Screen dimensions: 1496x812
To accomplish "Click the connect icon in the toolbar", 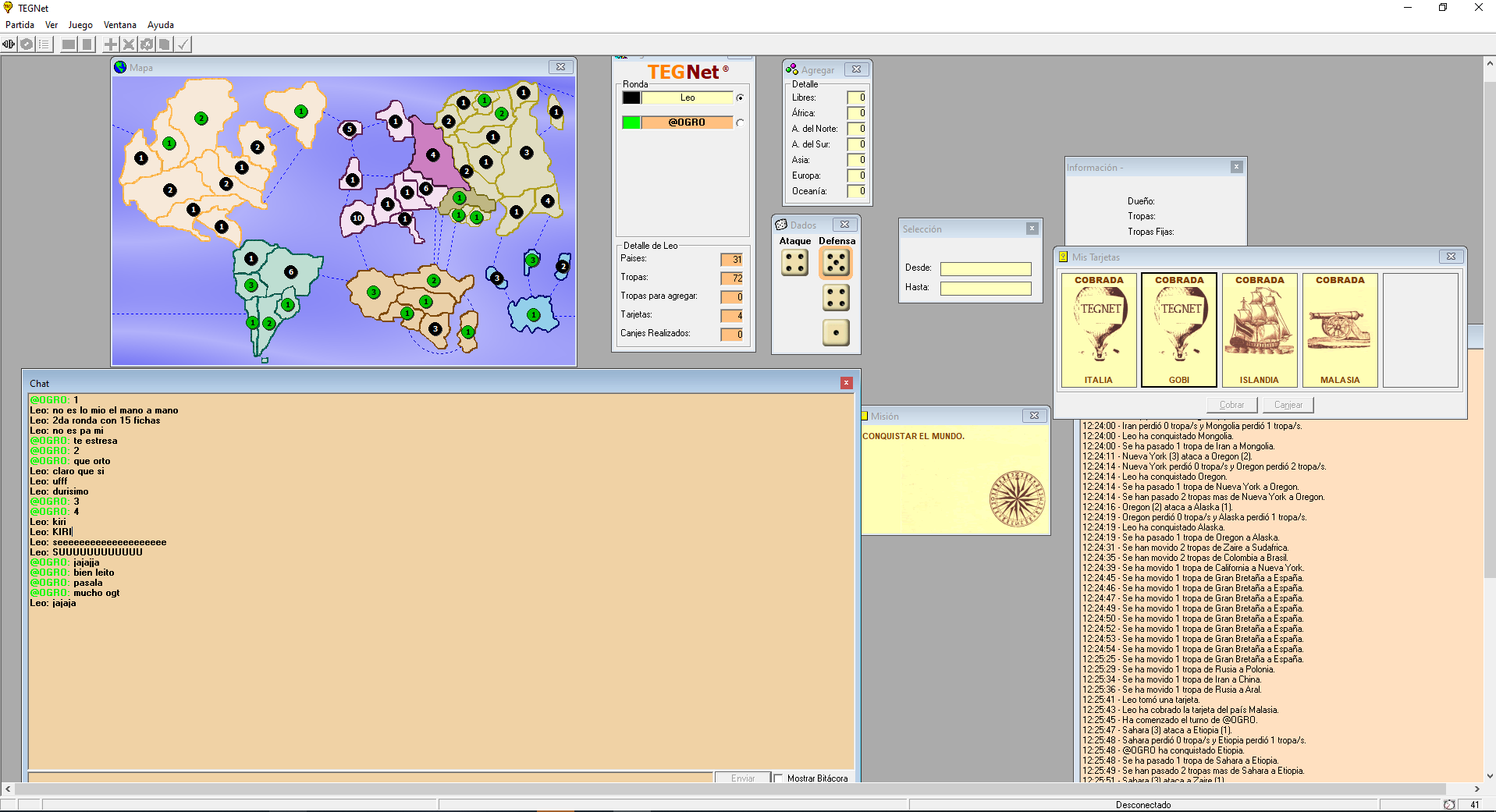I will coord(9,44).
